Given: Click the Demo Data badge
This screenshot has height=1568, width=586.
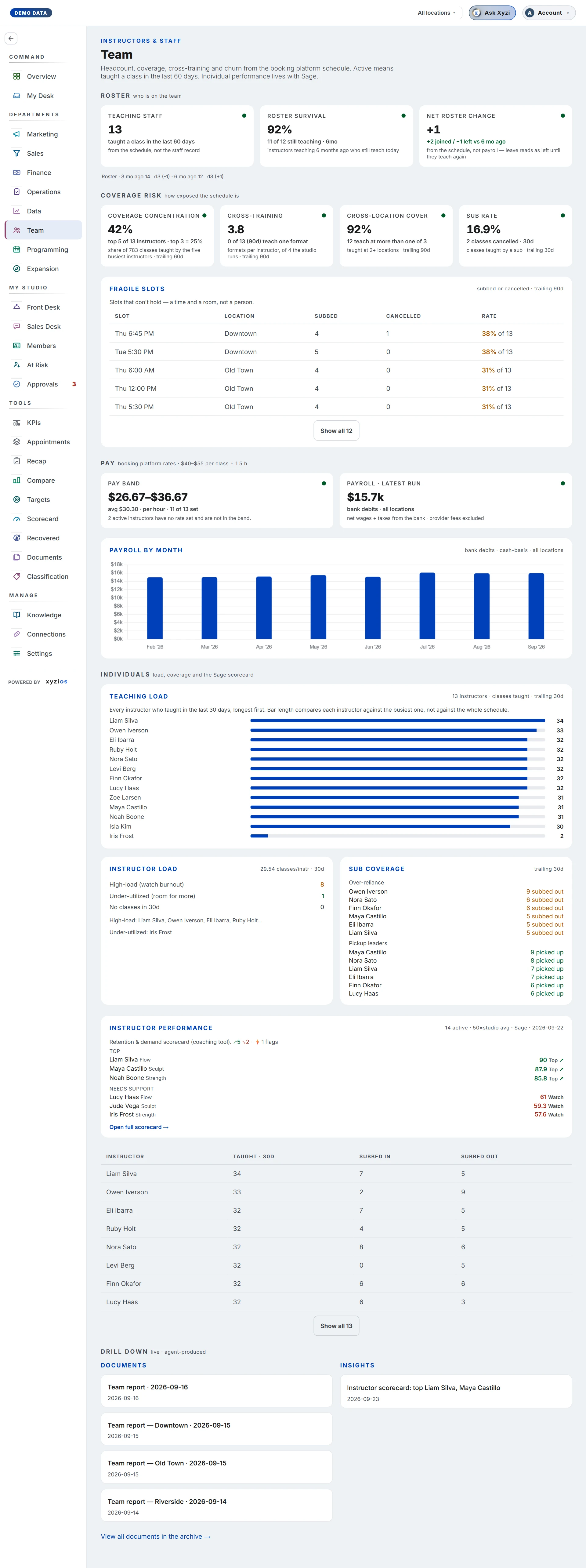Looking at the screenshot, I should coord(31,13).
